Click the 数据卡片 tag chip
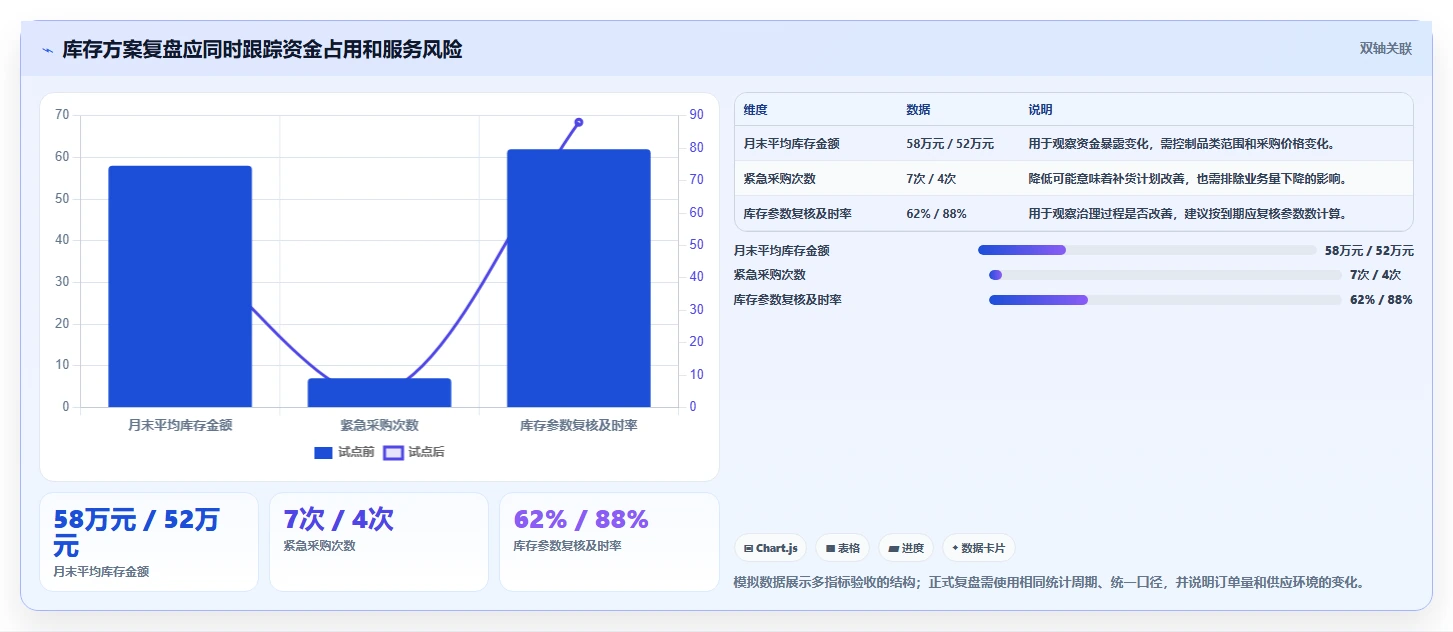Viewport: 1453px width, 632px height. [x=979, y=548]
